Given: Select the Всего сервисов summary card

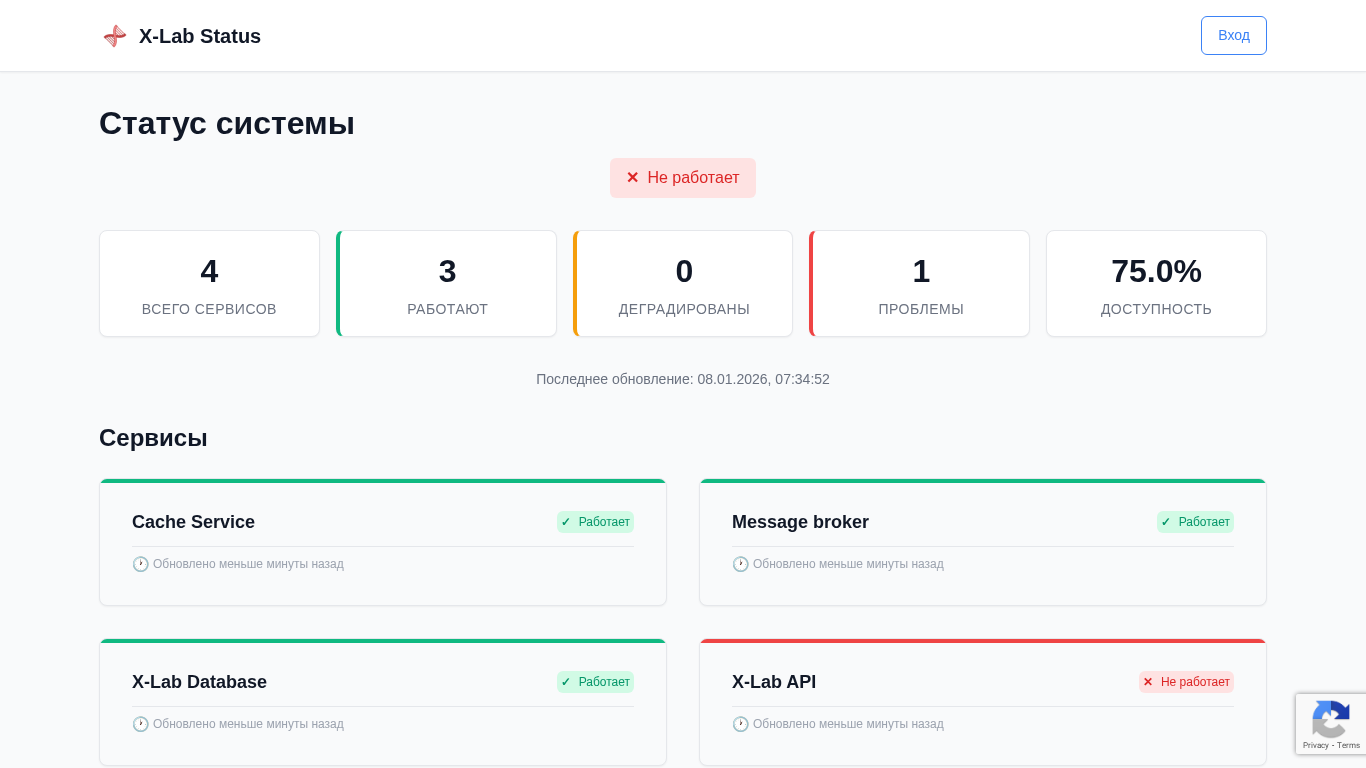Looking at the screenshot, I should [209, 284].
